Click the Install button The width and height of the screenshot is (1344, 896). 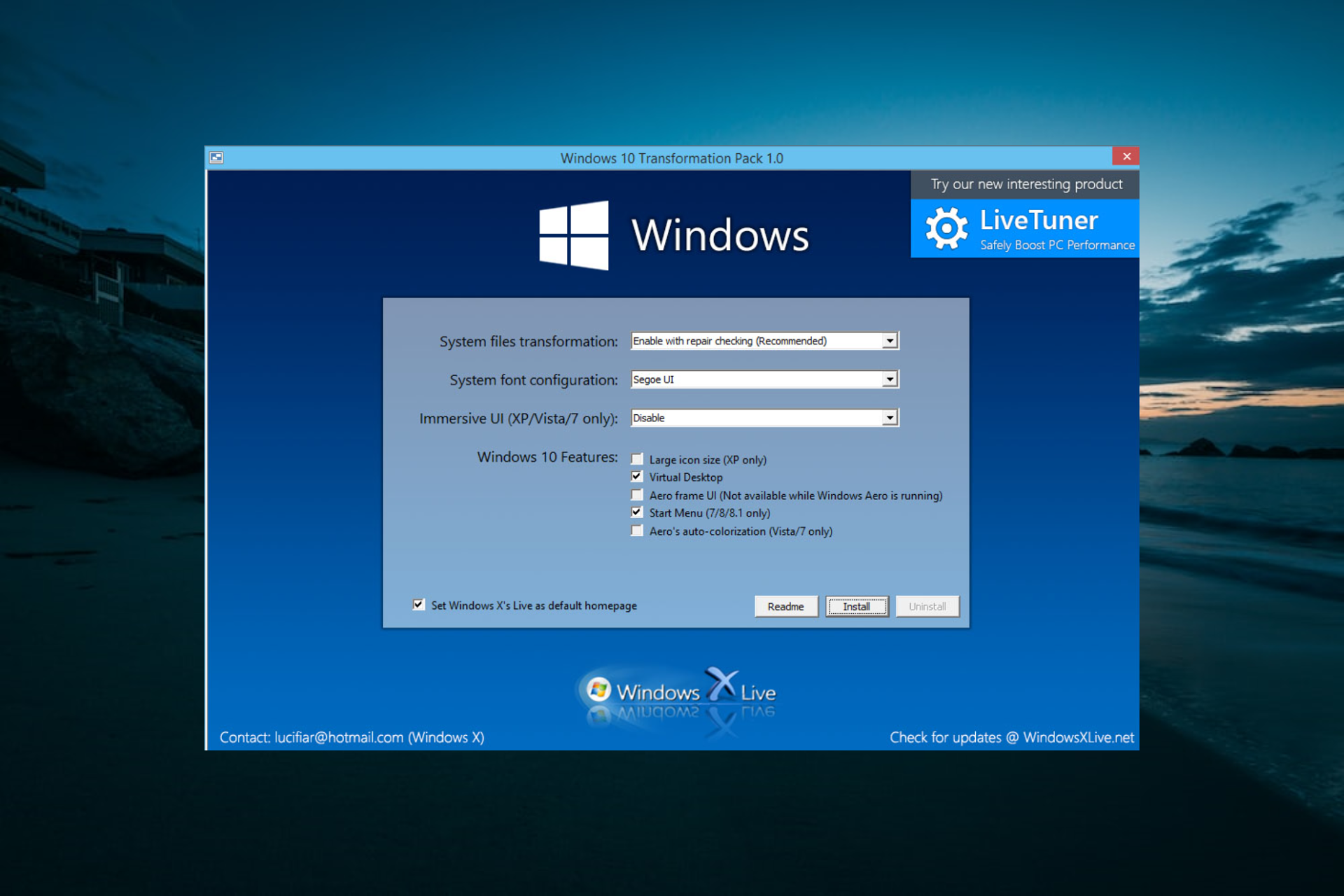click(x=857, y=606)
